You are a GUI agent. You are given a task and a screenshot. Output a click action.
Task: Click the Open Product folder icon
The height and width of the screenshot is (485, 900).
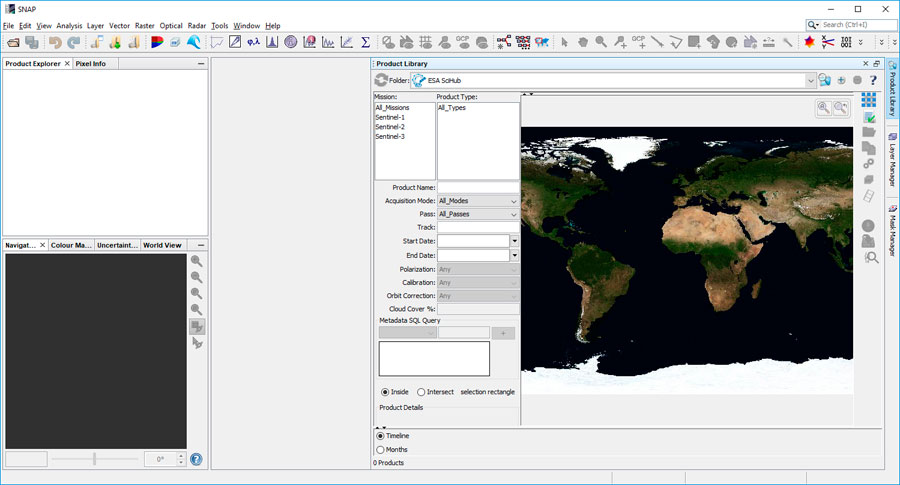14,42
